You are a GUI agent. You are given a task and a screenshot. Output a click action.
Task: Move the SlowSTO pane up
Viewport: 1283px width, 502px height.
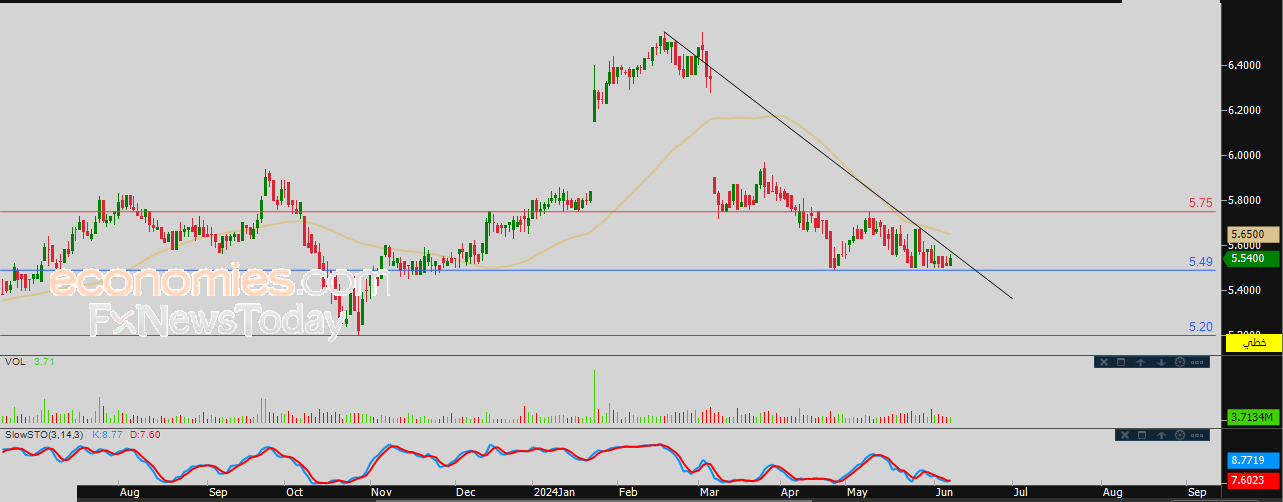tap(1161, 435)
